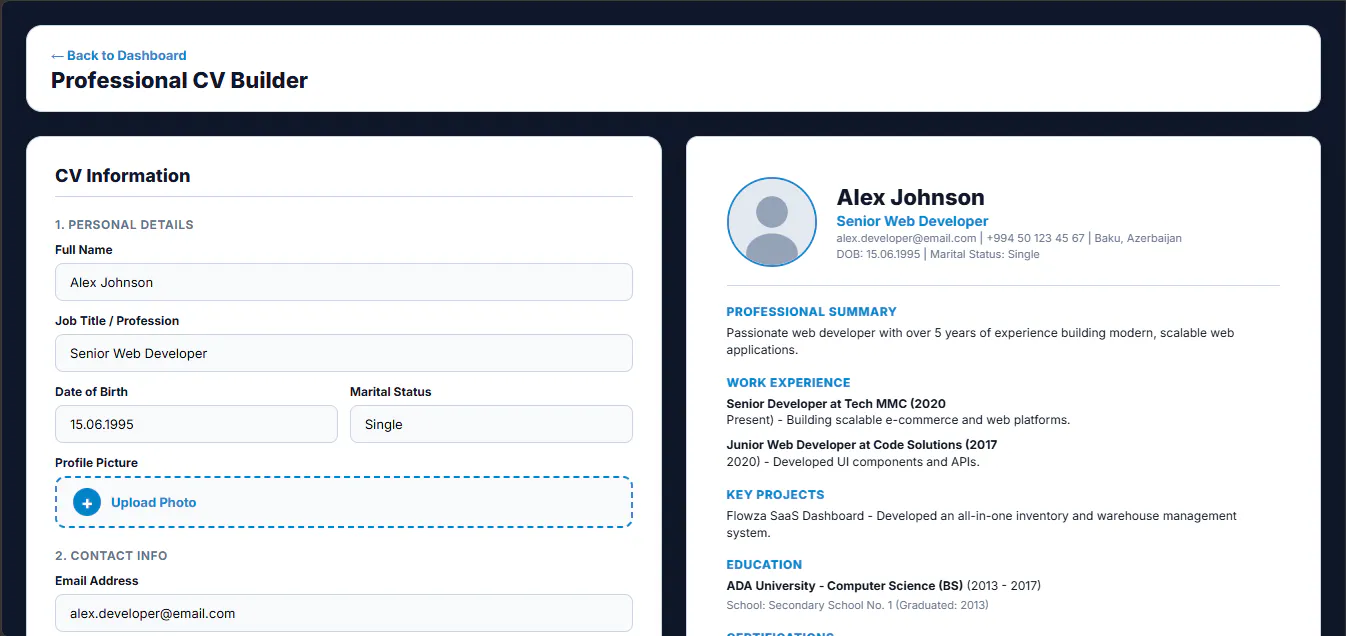
Task: Click "Junior Web Developer at Code Solutions" entry
Action: [x=861, y=453]
